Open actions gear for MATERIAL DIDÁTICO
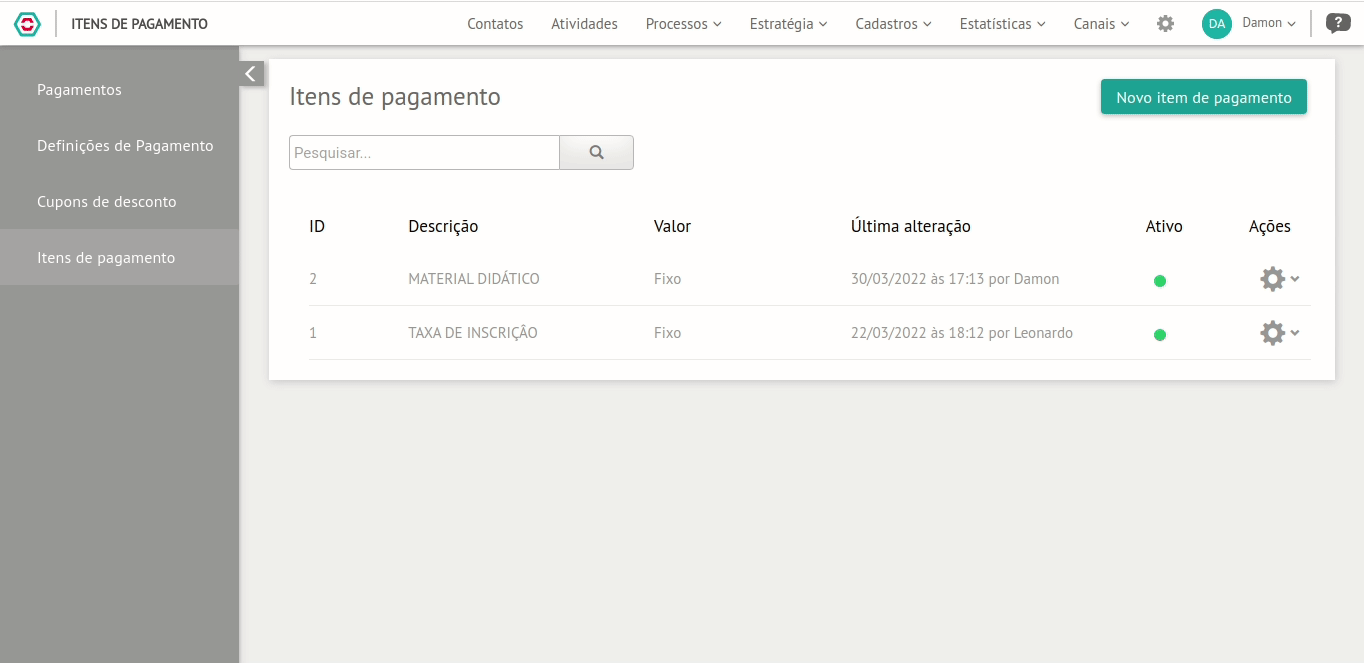This screenshot has width=1364, height=663. 1273,279
